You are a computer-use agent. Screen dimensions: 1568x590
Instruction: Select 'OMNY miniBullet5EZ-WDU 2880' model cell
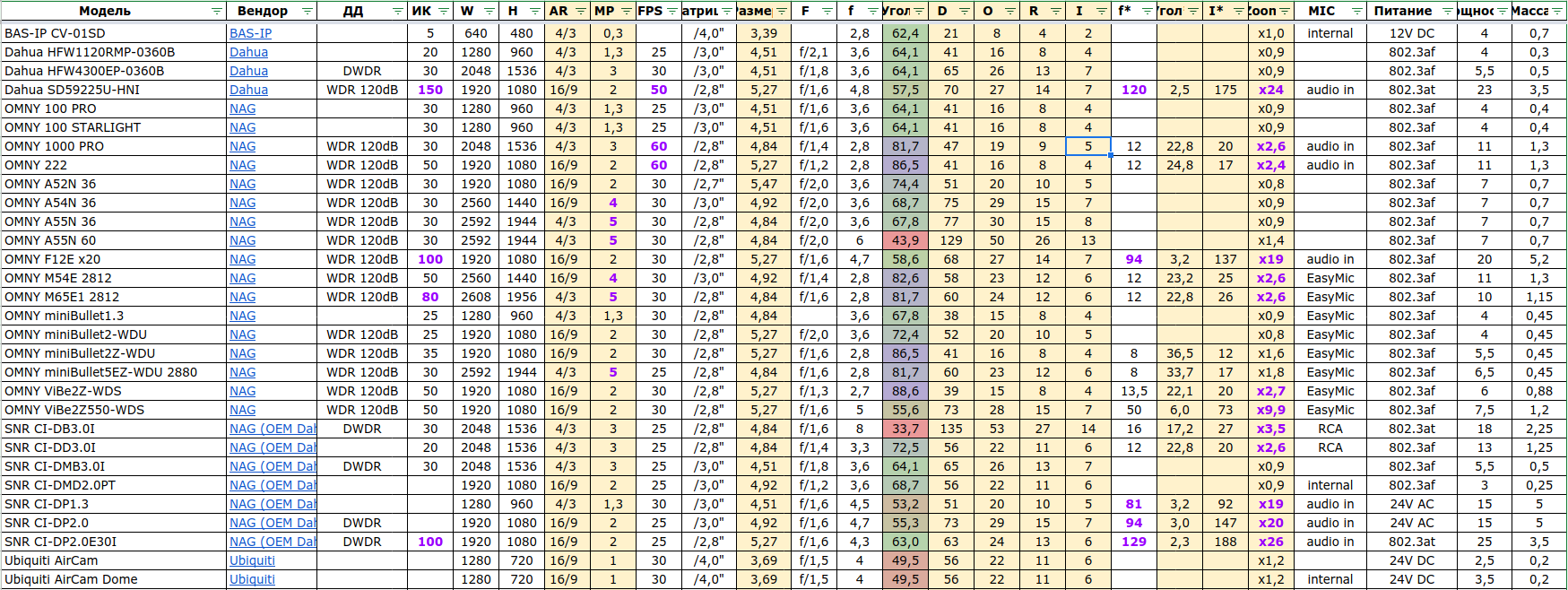pos(113,372)
